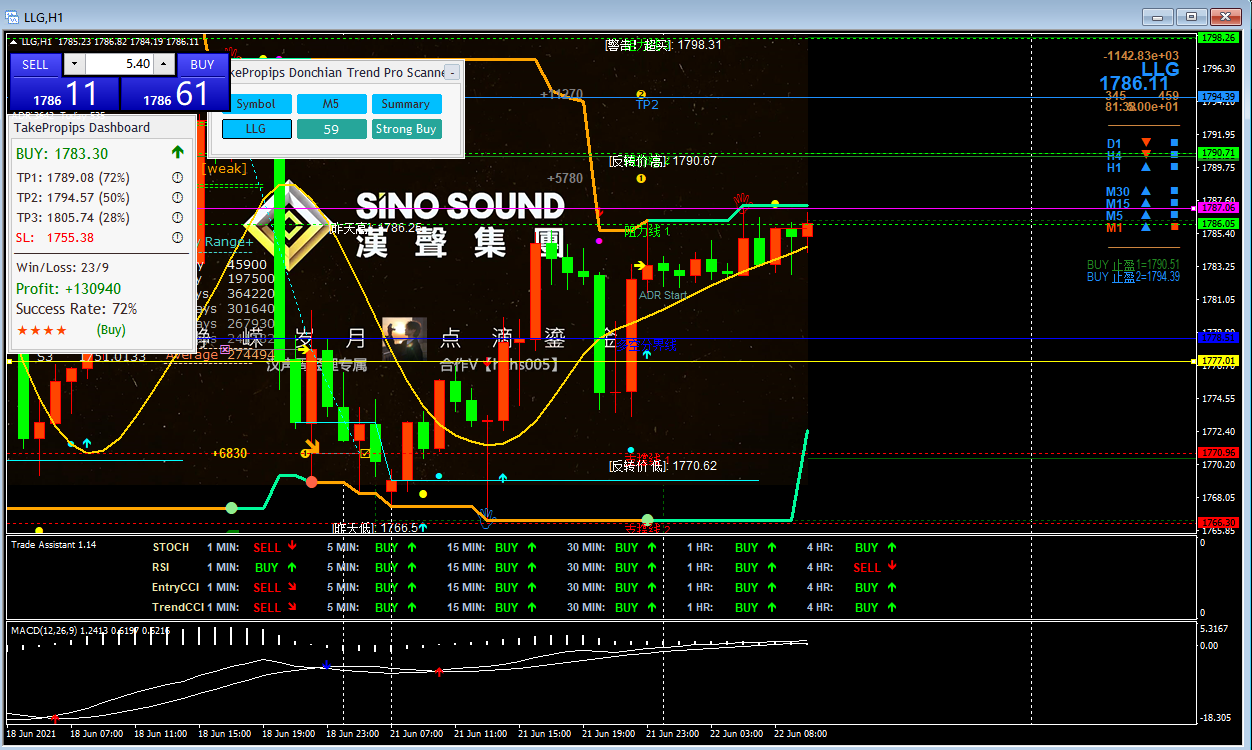Click the M30 timeframe label
Screen dimensions: 1252x750
coord(1117,192)
